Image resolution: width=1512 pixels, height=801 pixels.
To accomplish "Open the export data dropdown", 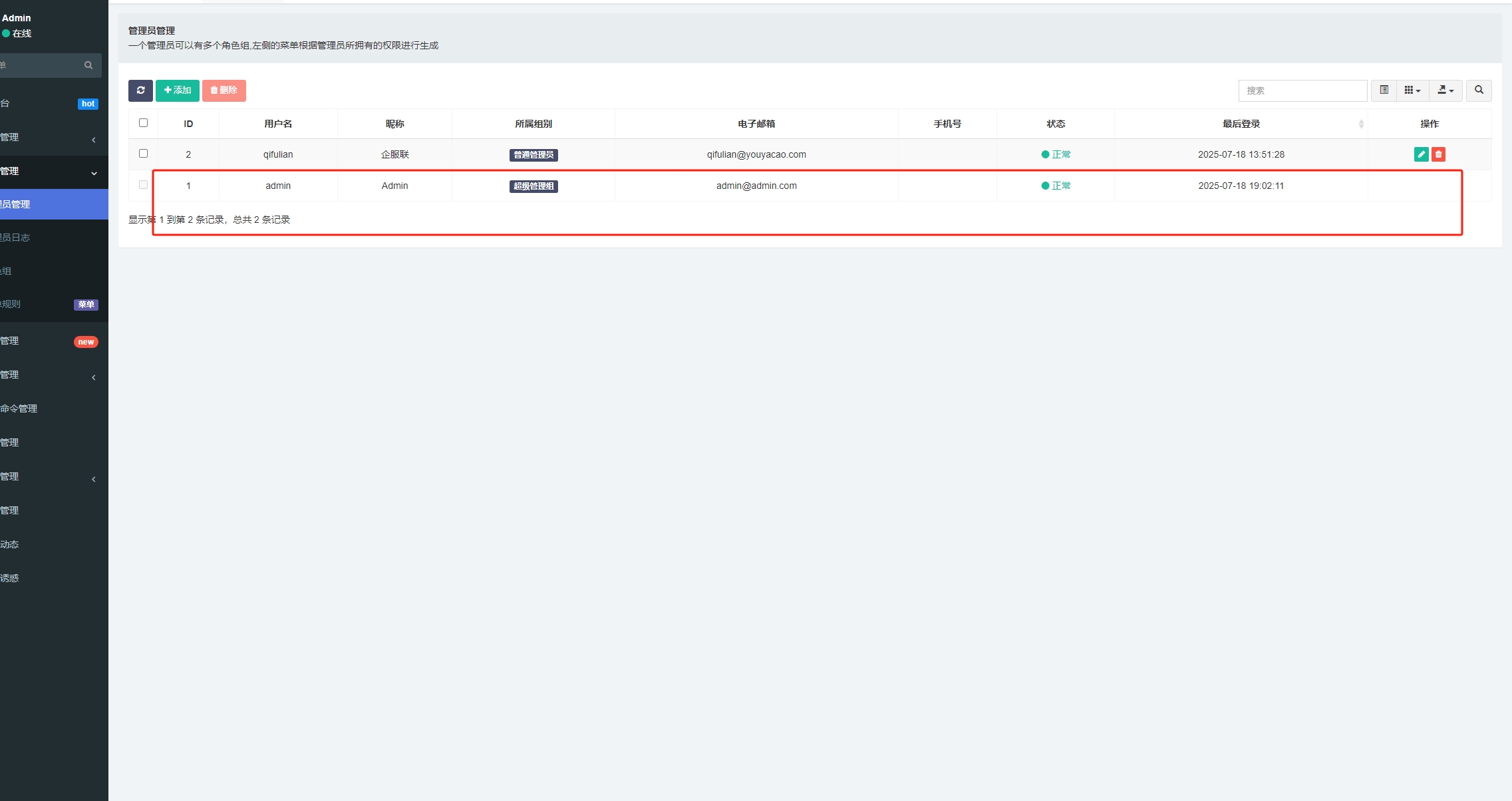I will (x=1445, y=90).
